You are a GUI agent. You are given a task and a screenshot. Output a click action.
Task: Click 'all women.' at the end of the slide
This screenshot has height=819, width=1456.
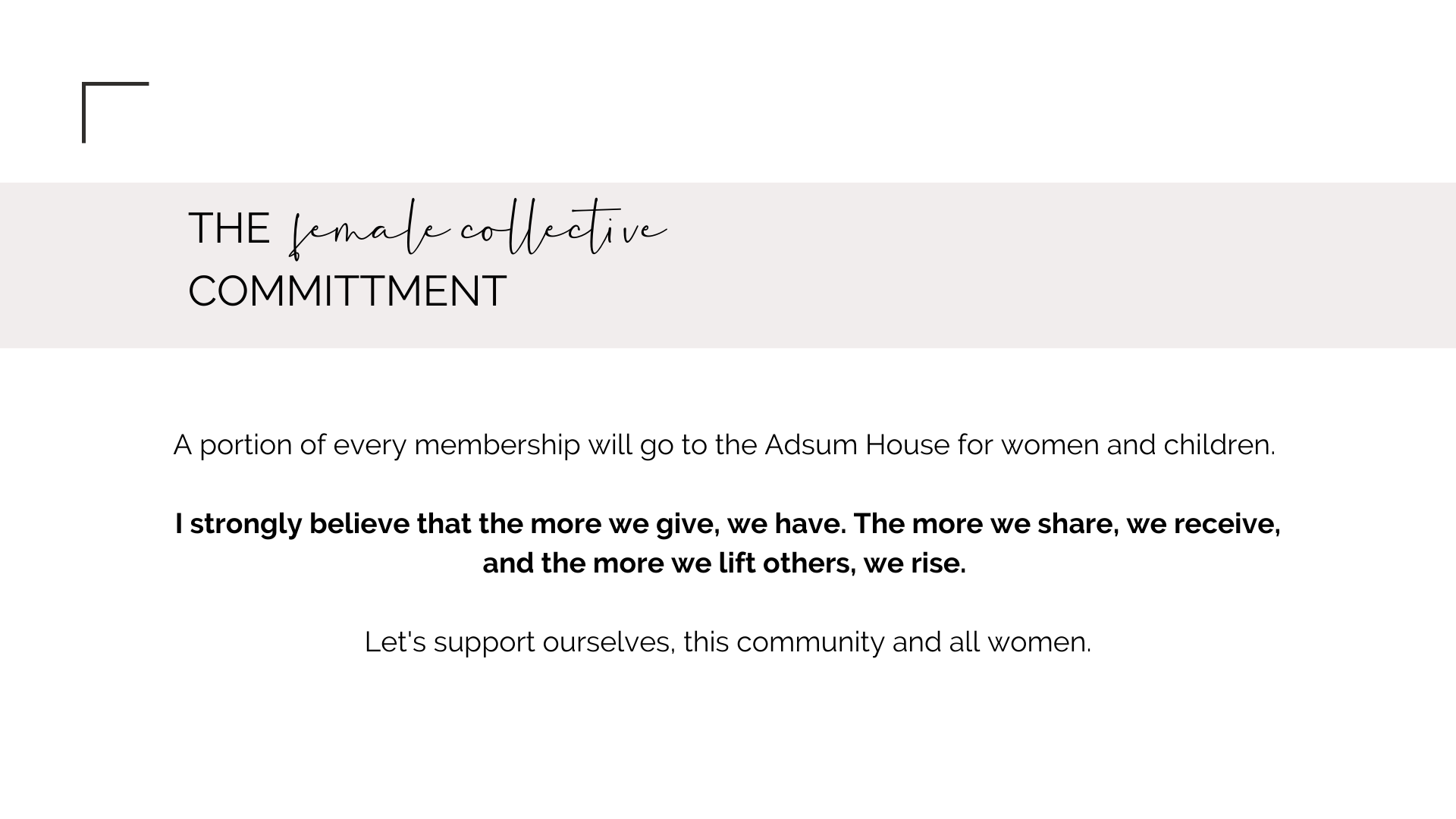(1020, 642)
